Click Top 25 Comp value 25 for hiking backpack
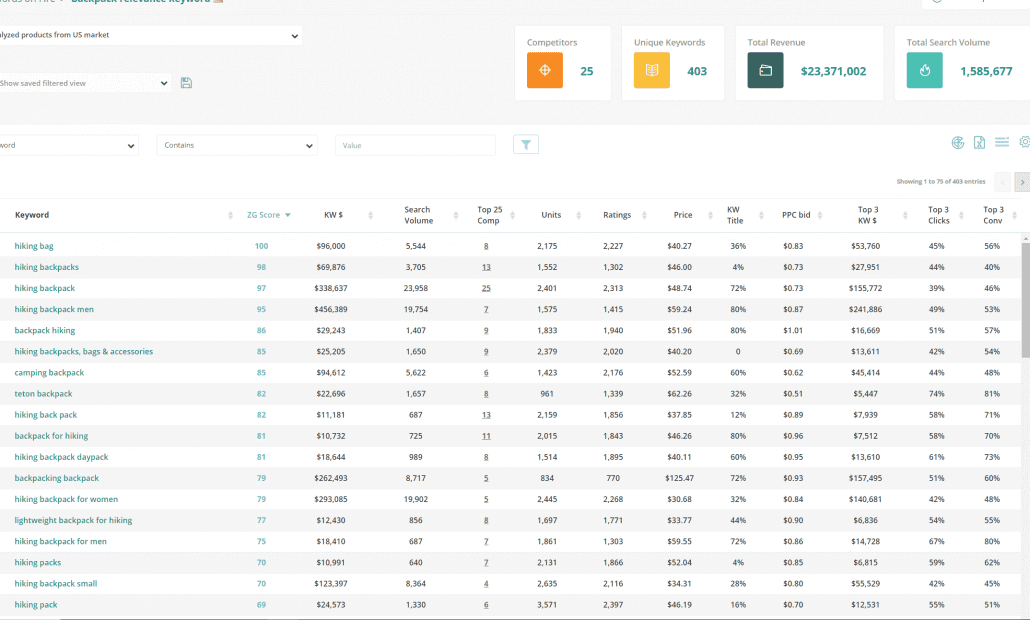Image resolution: width=1030 pixels, height=620 pixels. coord(486,288)
